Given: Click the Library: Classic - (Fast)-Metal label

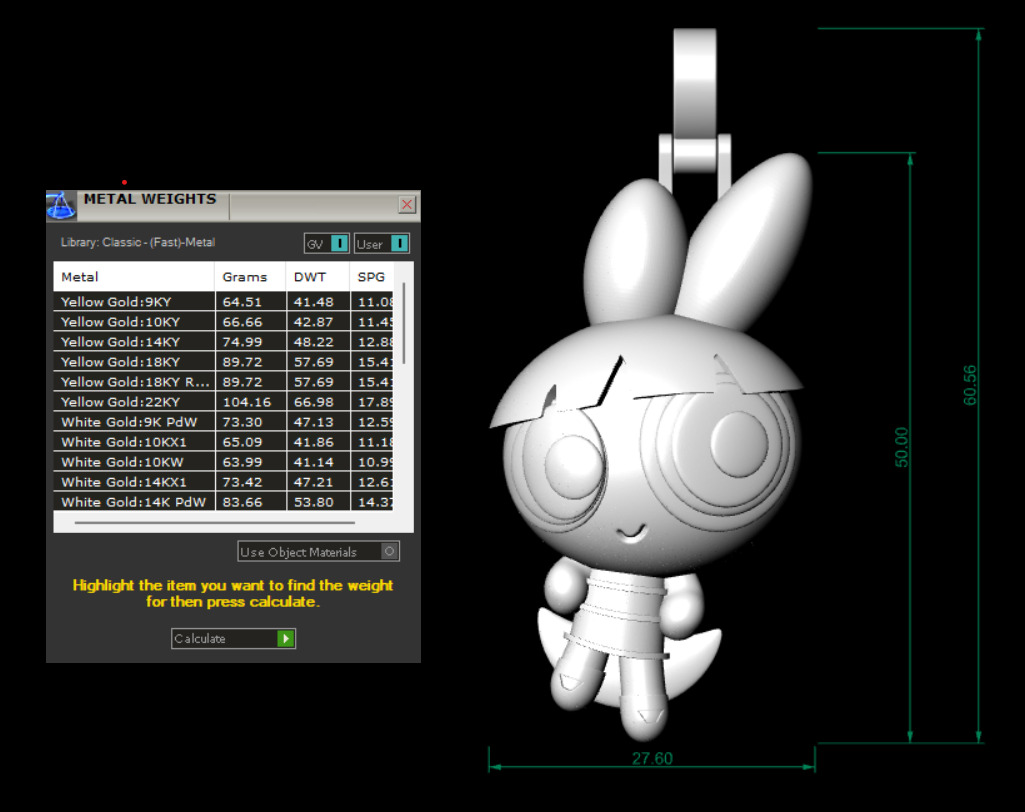Looking at the screenshot, I should [138, 243].
